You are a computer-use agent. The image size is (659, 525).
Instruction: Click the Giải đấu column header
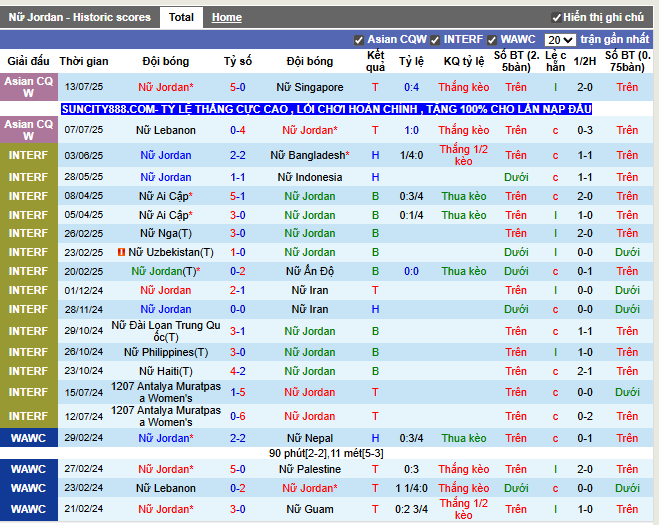coord(29,61)
